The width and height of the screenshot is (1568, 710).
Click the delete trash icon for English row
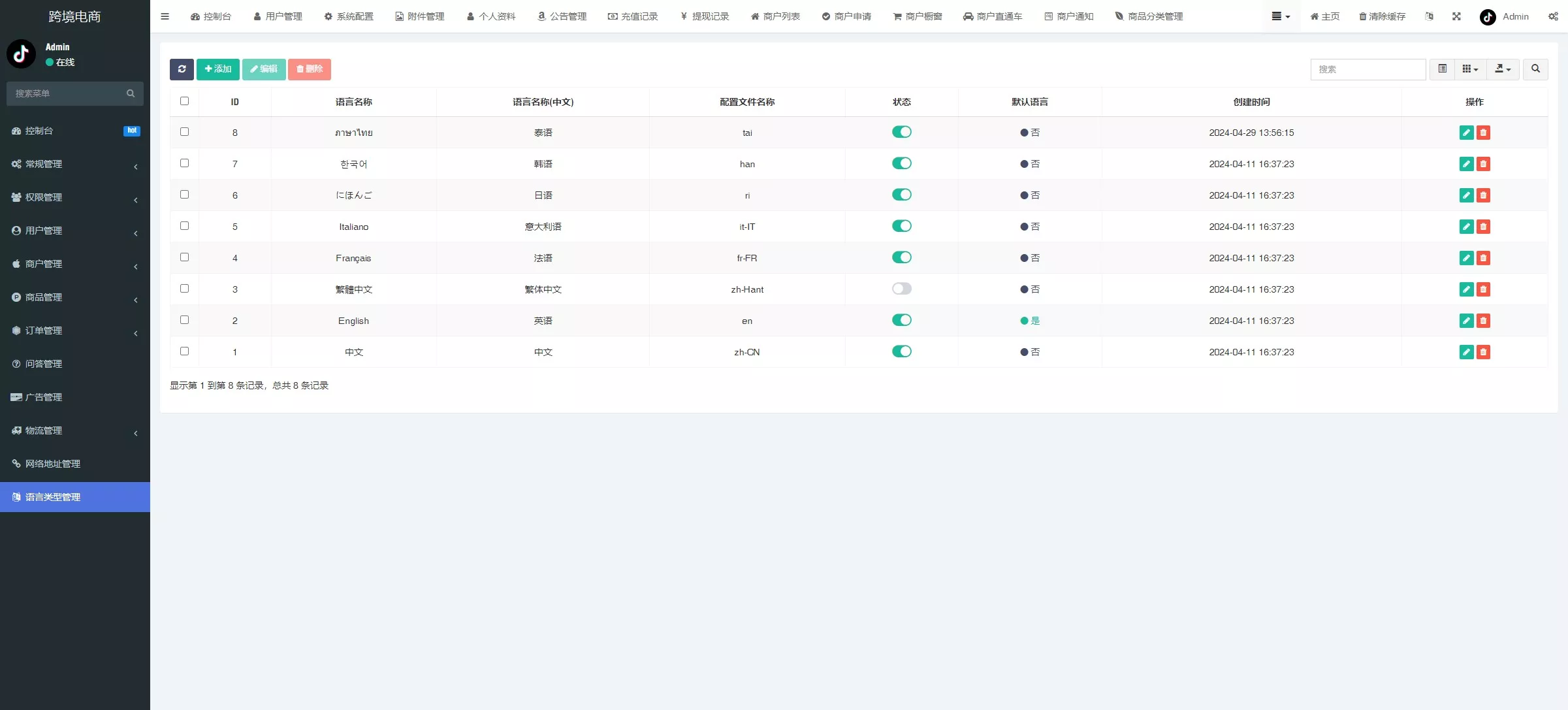1484,321
